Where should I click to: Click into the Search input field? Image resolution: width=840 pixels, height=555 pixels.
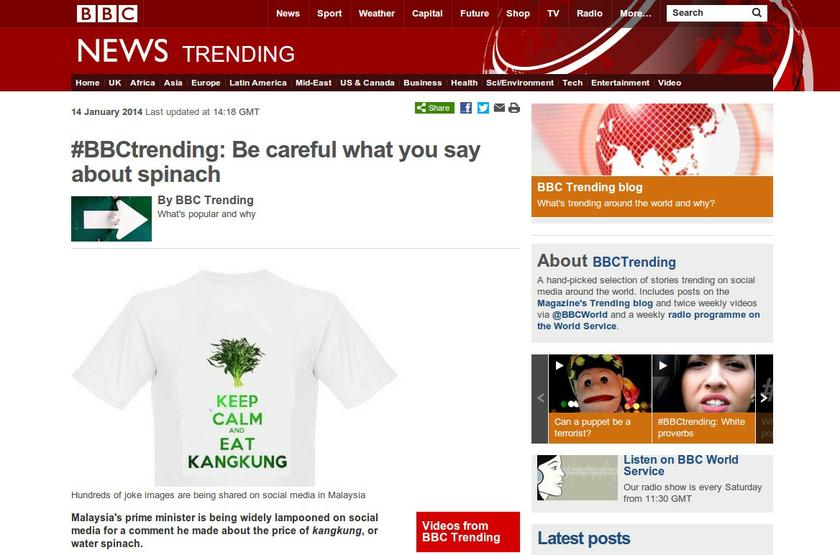(708, 13)
